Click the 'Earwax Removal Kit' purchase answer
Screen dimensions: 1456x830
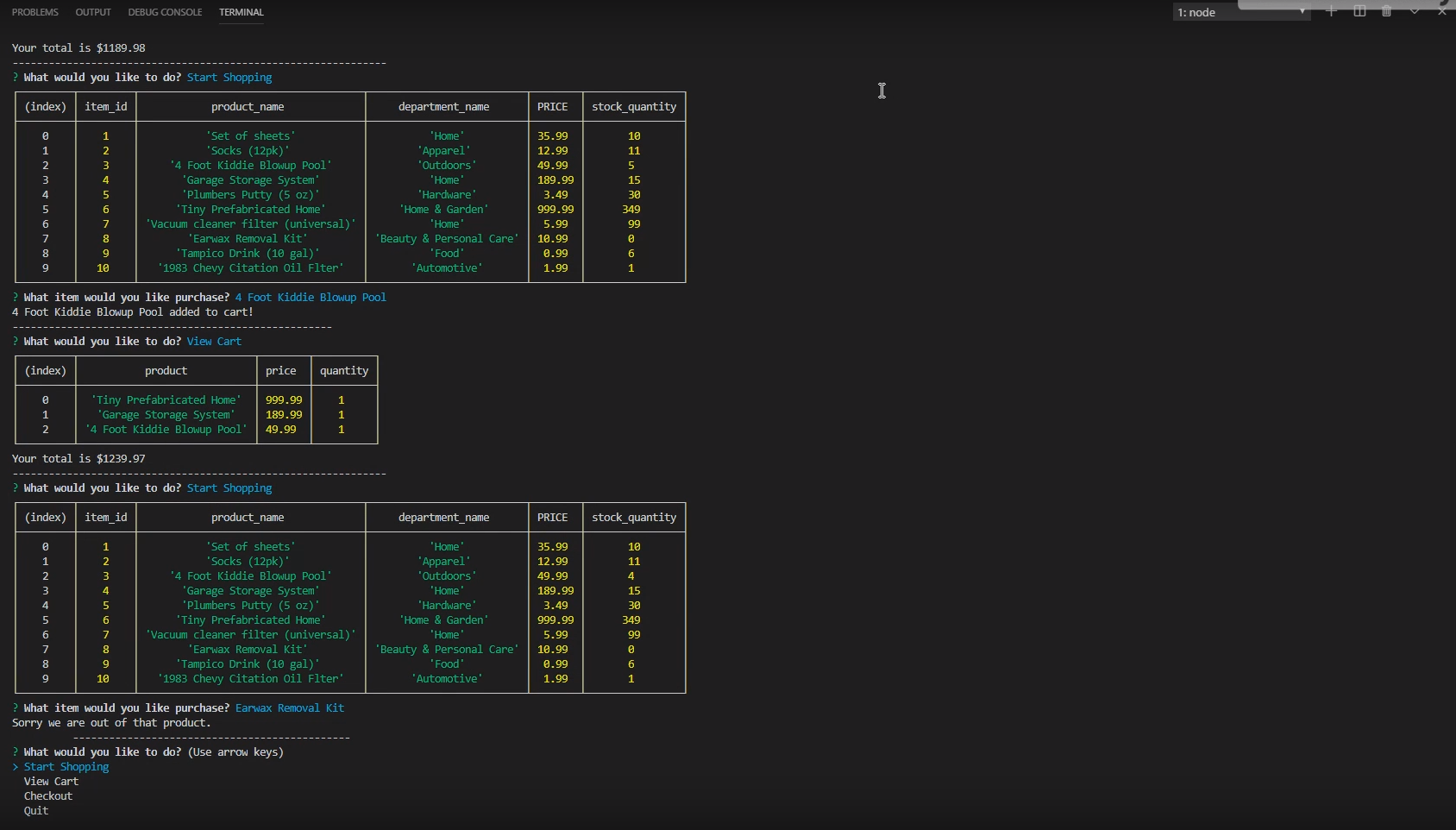tap(290, 708)
